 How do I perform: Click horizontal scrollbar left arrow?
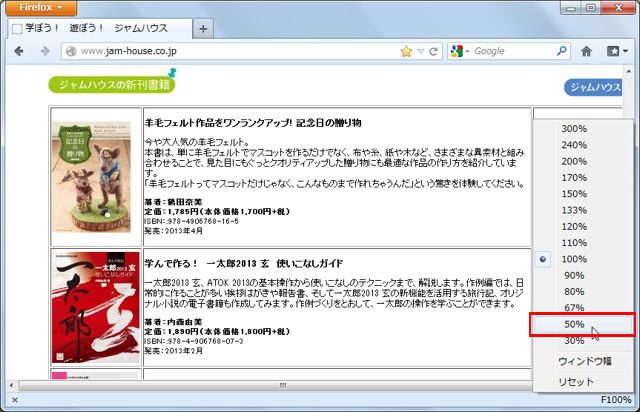click(x=11, y=385)
